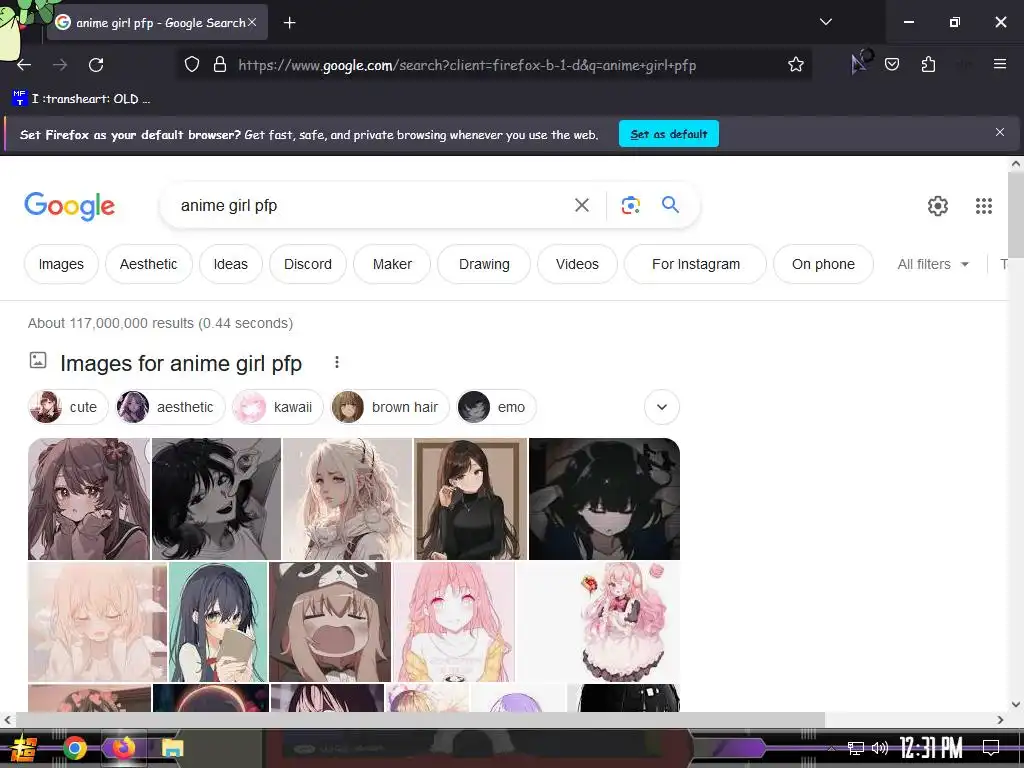Select the Ideas filter chip
Viewport: 1024px width, 768px height.
(x=231, y=264)
